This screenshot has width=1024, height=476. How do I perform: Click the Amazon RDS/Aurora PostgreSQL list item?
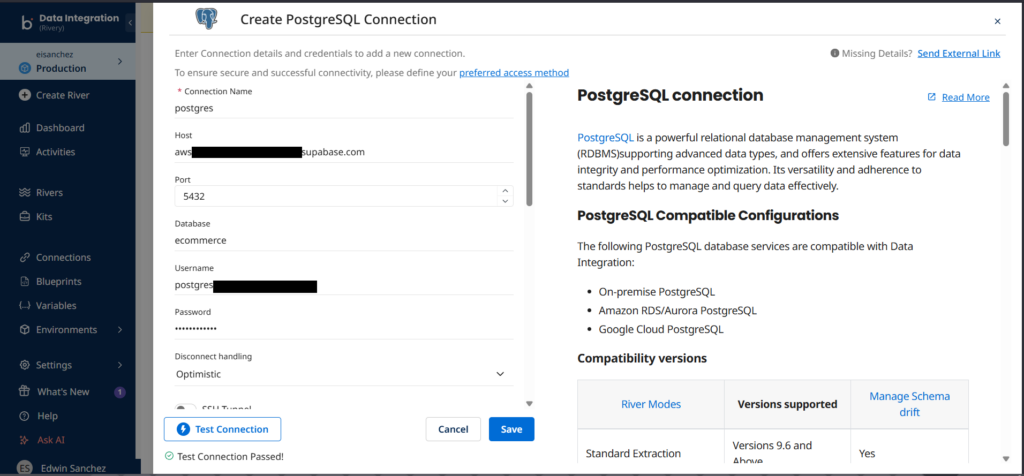[x=678, y=311]
